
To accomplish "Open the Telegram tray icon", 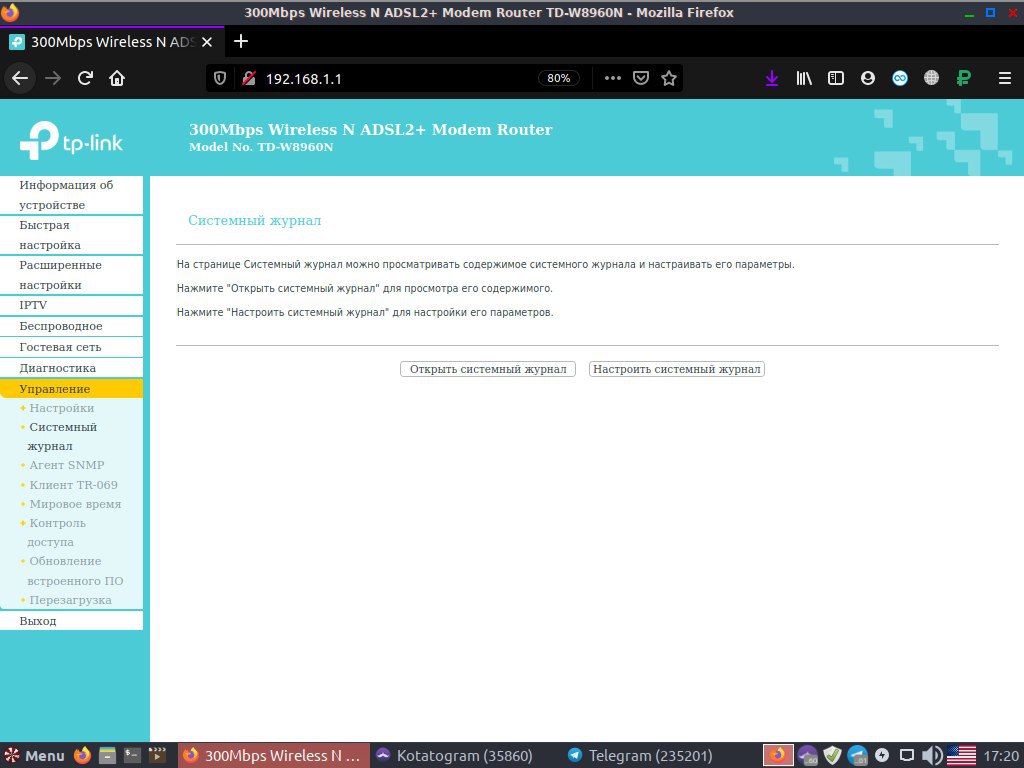I will click(x=857, y=756).
